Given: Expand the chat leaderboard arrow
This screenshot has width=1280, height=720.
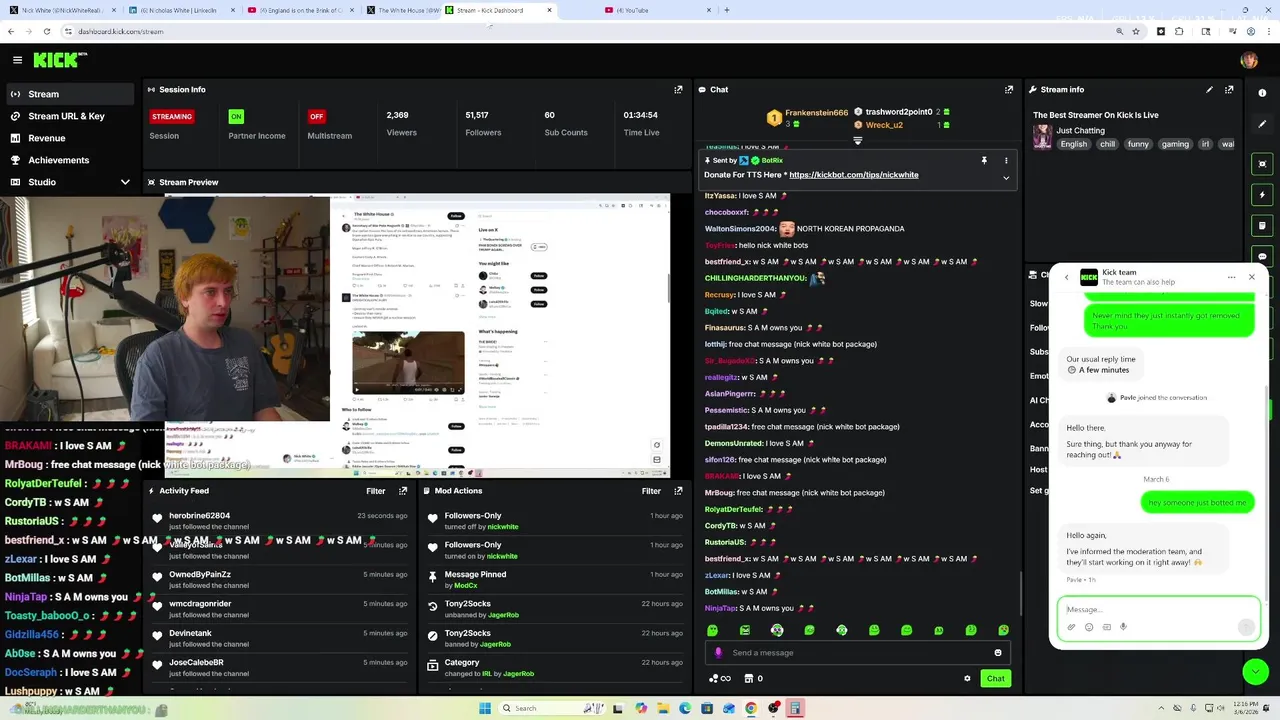Looking at the screenshot, I should click(x=857, y=141).
